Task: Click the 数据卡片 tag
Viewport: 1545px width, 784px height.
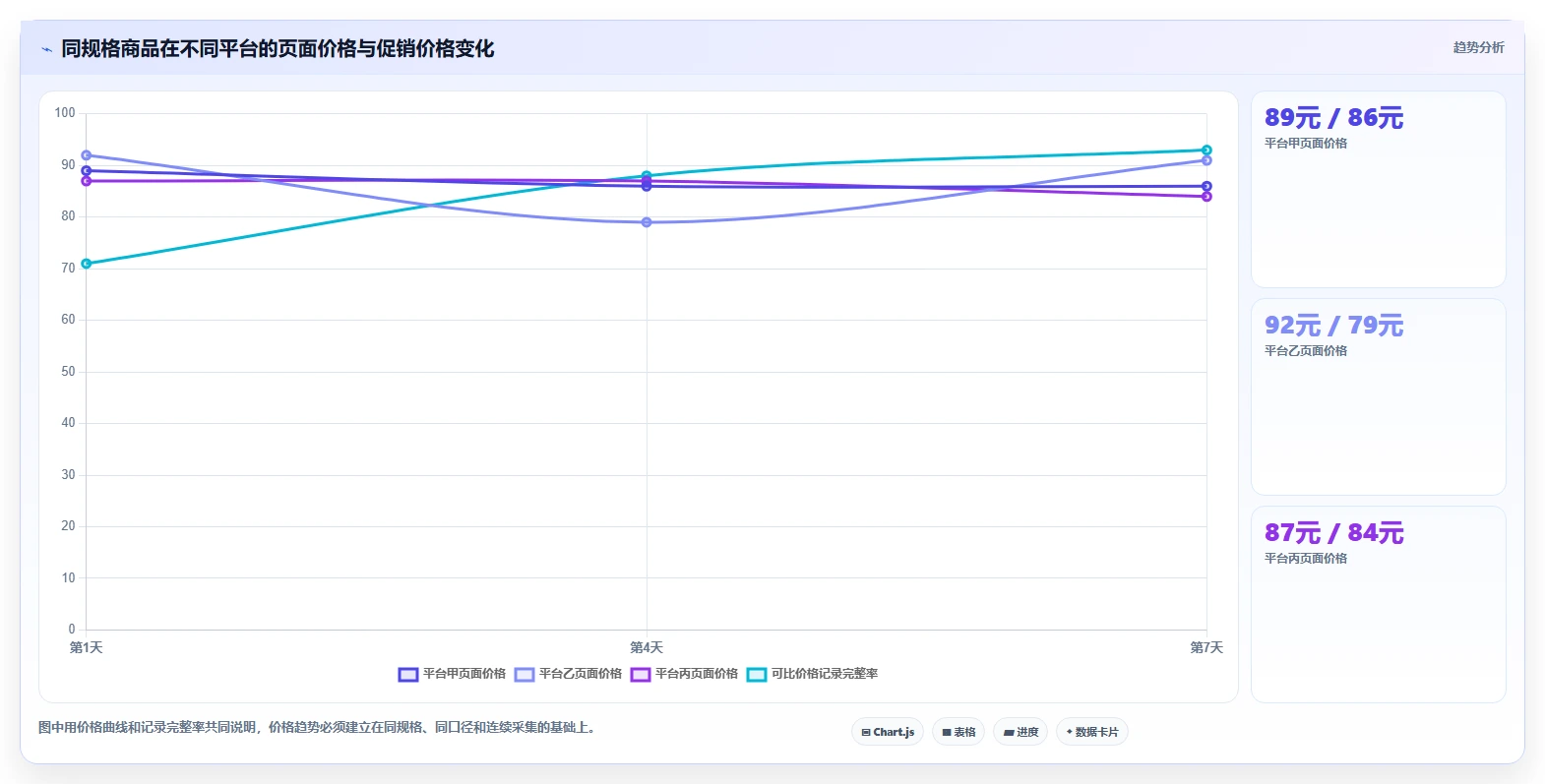Action: (x=1092, y=732)
